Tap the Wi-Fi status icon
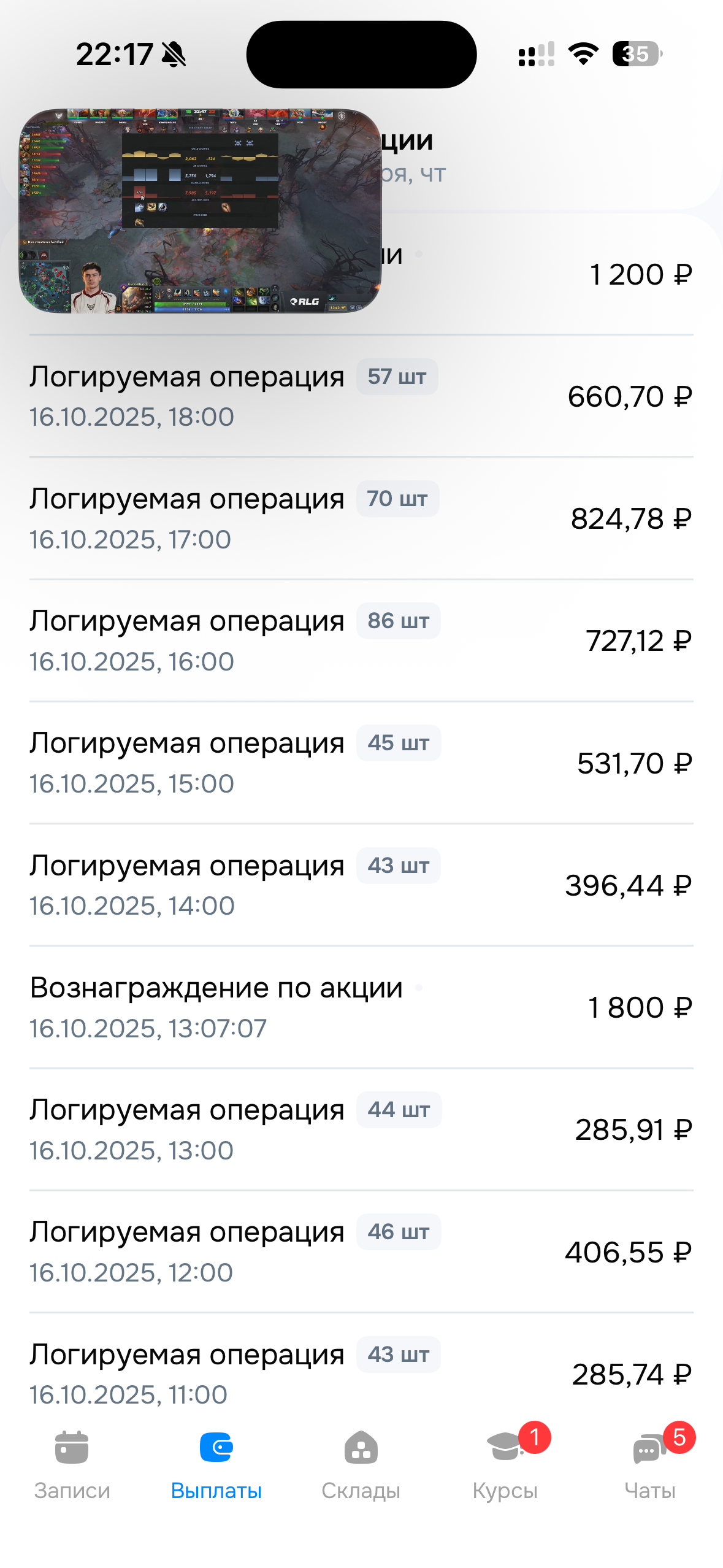The image size is (723, 1568). pyautogui.click(x=583, y=54)
